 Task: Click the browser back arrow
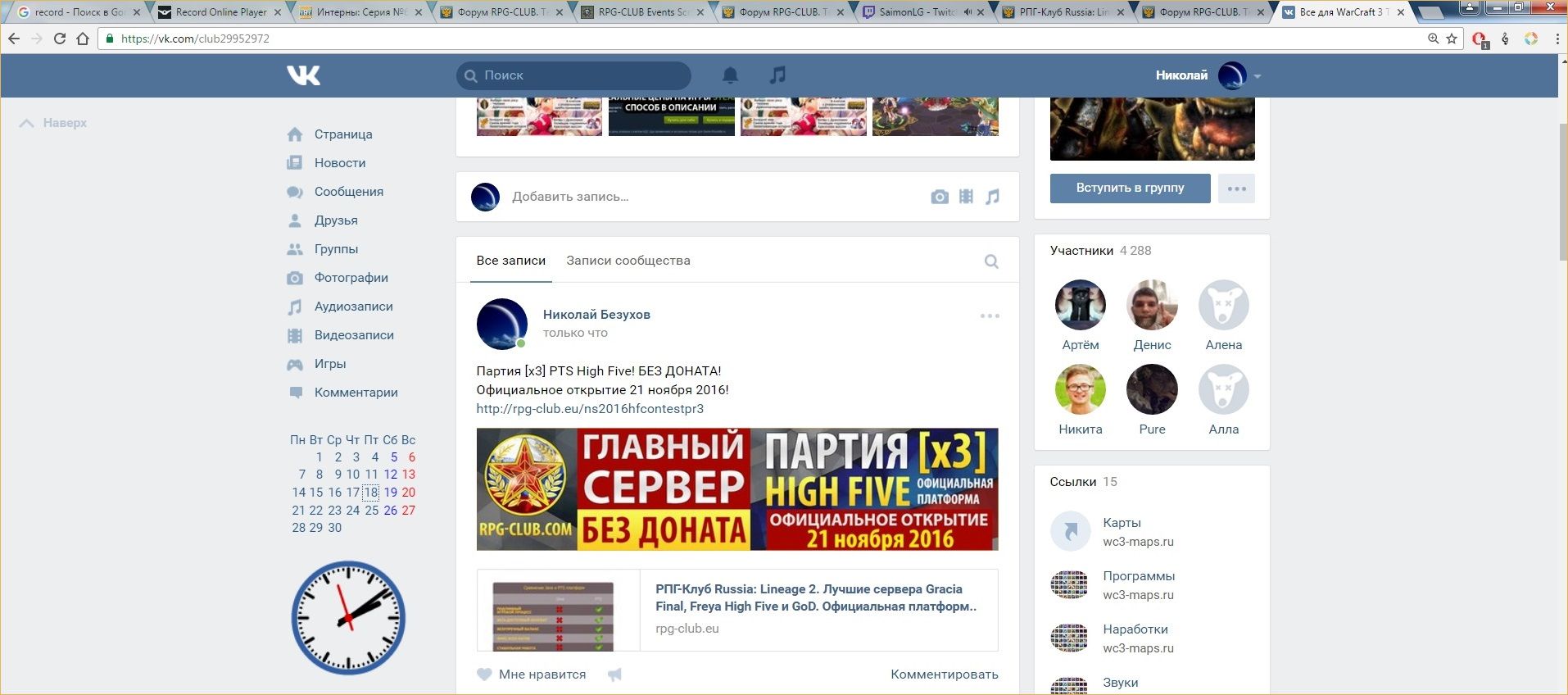tap(14, 39)
